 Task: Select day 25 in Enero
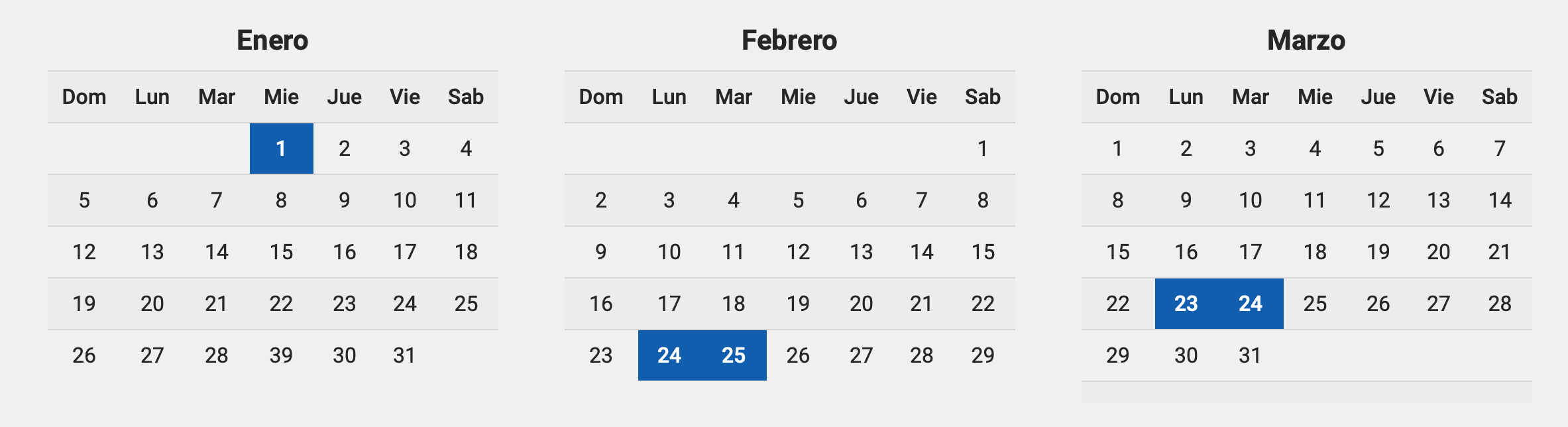coord(466,304)
